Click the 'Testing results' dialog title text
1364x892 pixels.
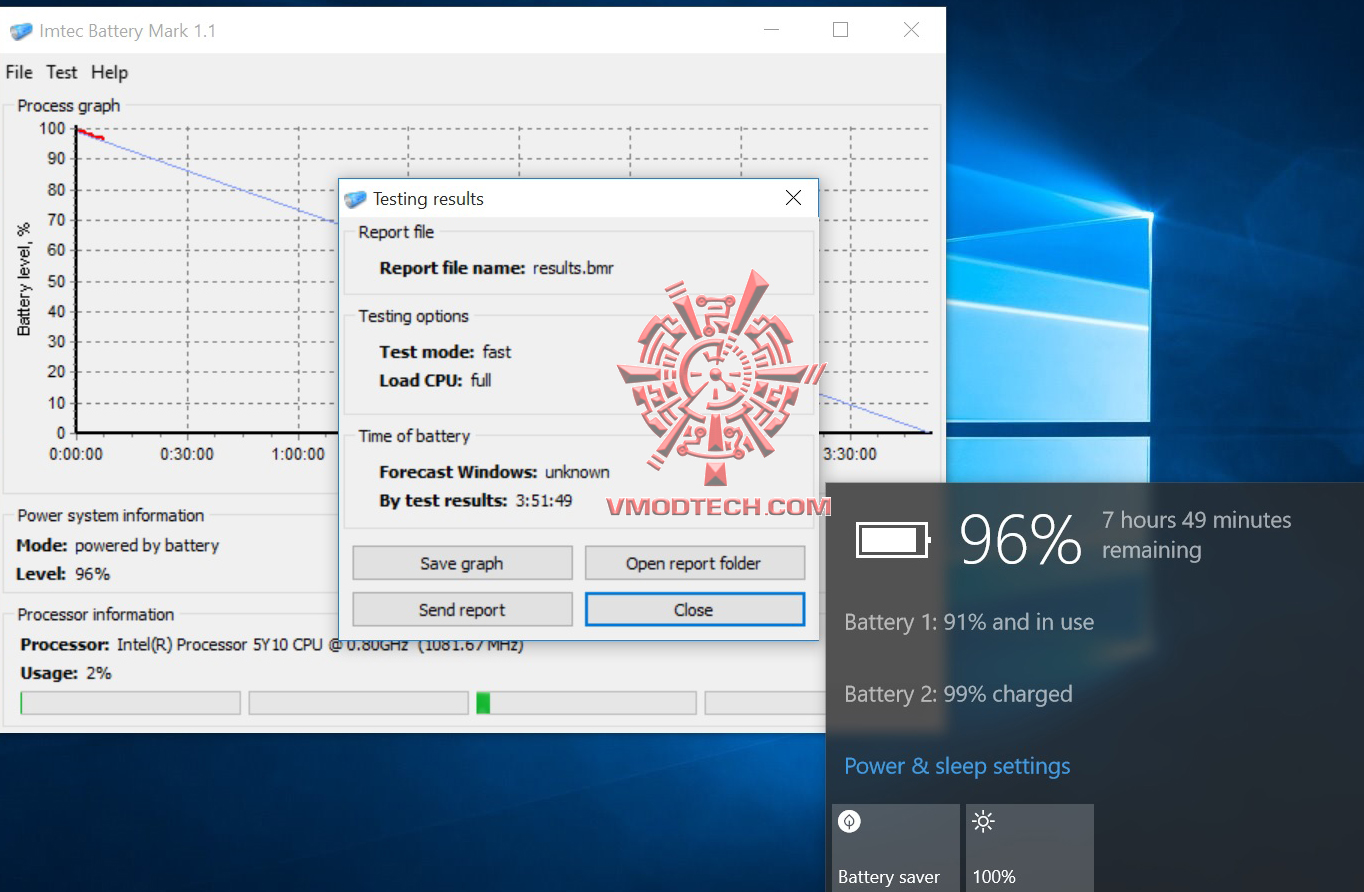coord(428,199)
